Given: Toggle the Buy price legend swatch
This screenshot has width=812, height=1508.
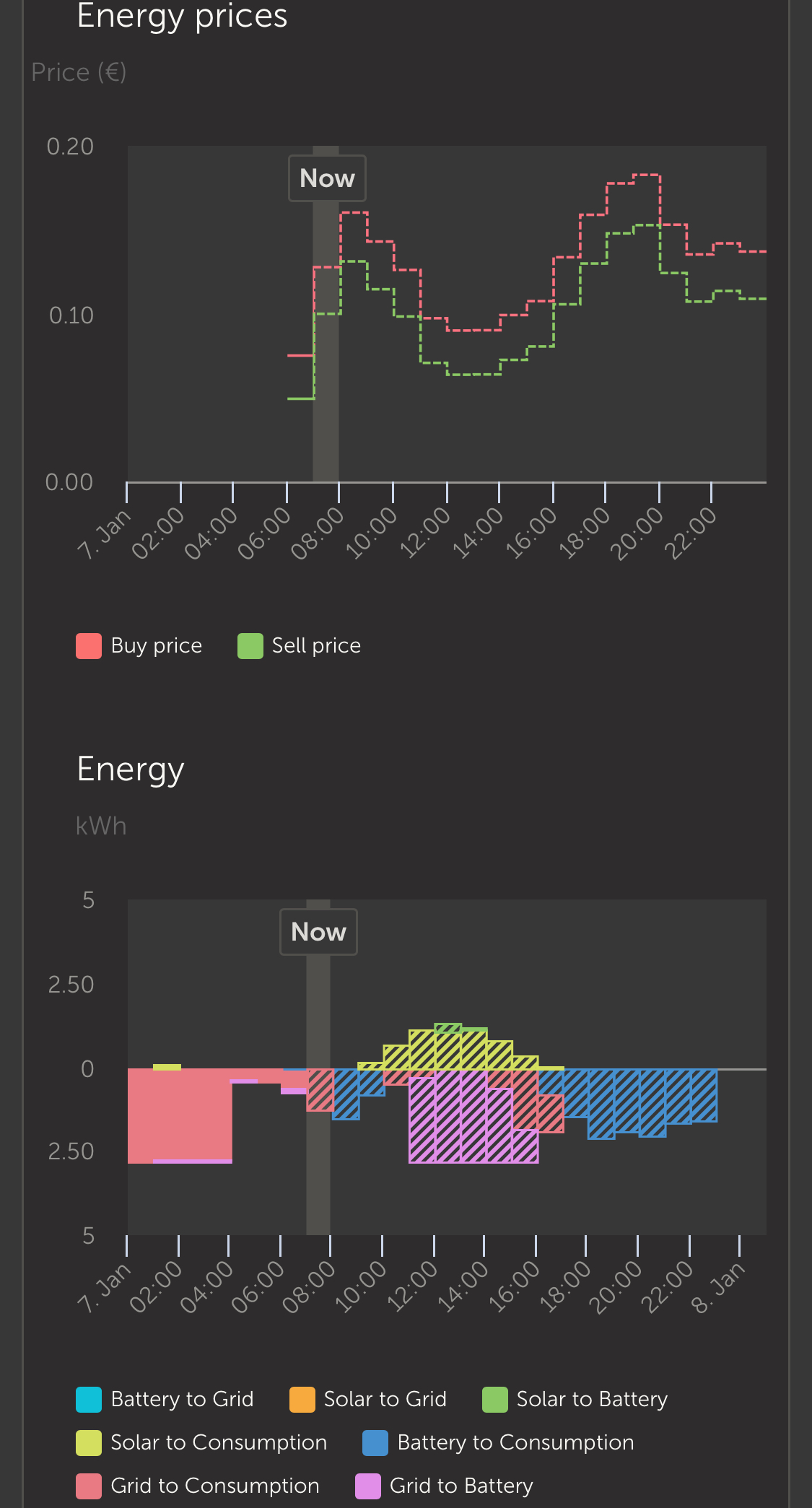Looking at the screenshot, I should pyautogui.click(x=89, y=646).
